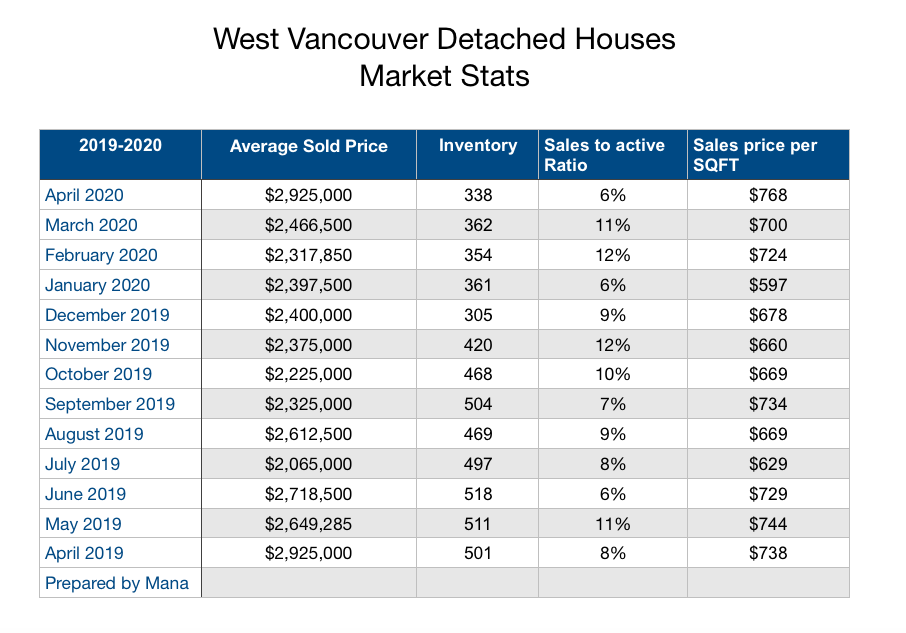
Task: Select the July 2019 price per SQFT $629
Action: click(768, 464)
